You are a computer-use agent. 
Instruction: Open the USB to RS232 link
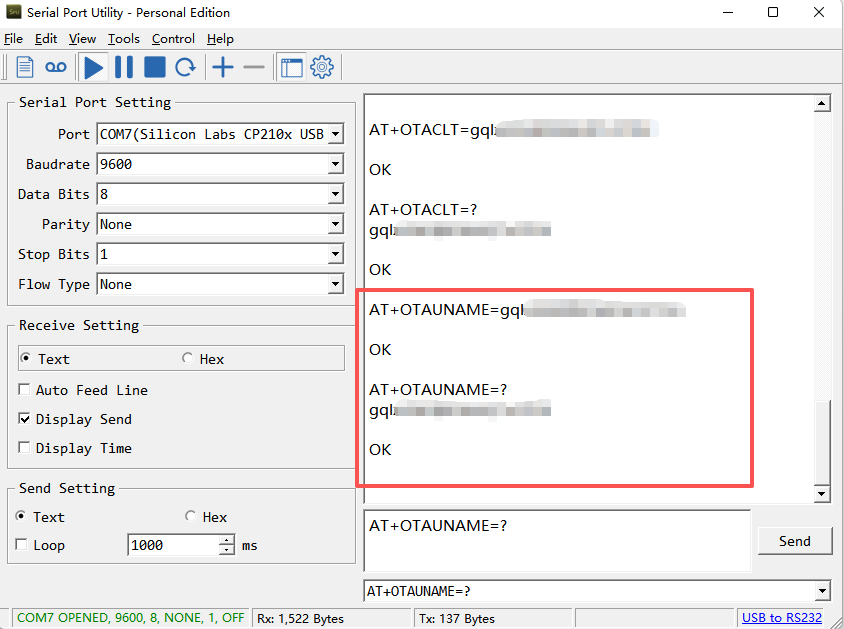coord(782,618)
